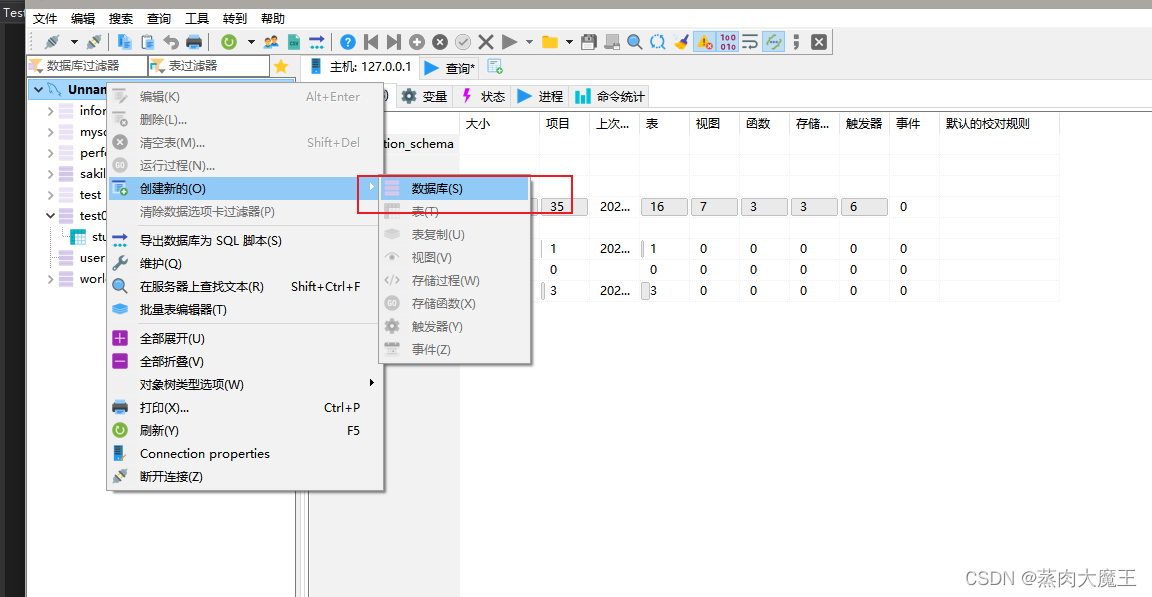Click the Undo arrow icon
The height and width of the screenshot is (597, 1152).
[171, 42]
